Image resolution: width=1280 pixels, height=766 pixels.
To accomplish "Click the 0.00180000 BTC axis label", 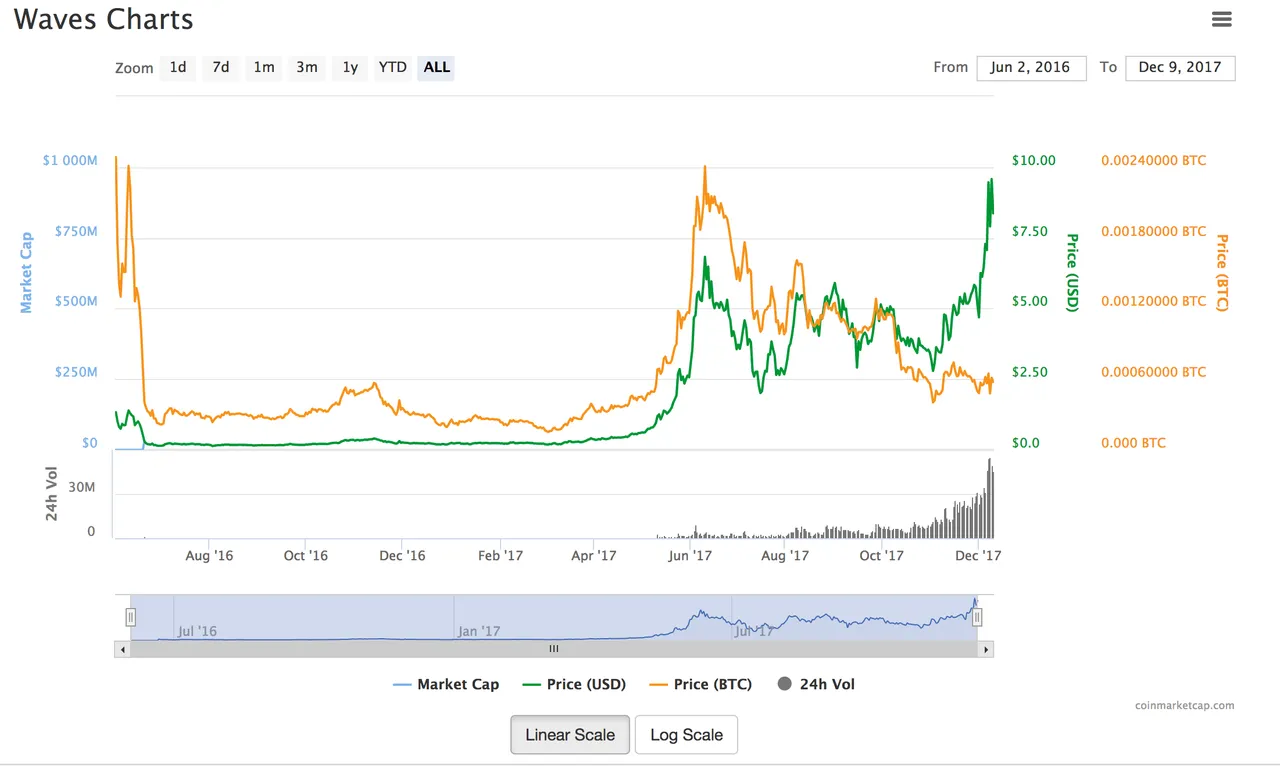I will point(1154,231).
